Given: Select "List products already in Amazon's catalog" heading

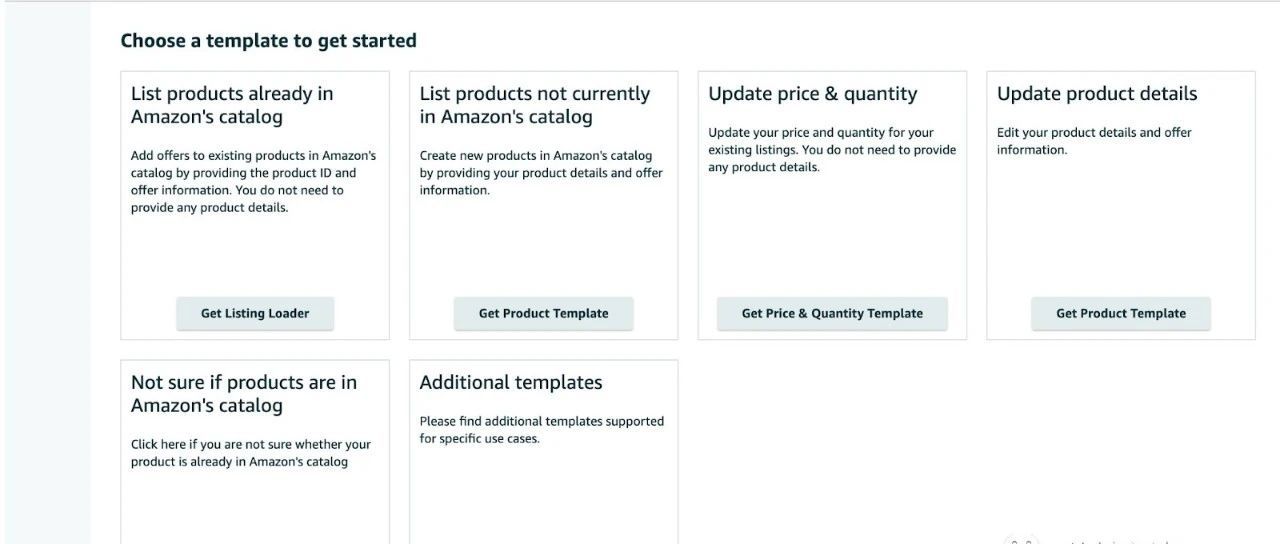Looking at the screenshot, I should 232,105.
